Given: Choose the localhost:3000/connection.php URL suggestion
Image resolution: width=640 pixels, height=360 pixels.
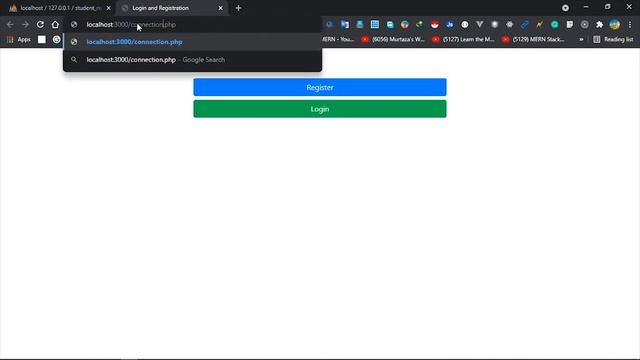Looking at the screenshot, I should point(193,42).
